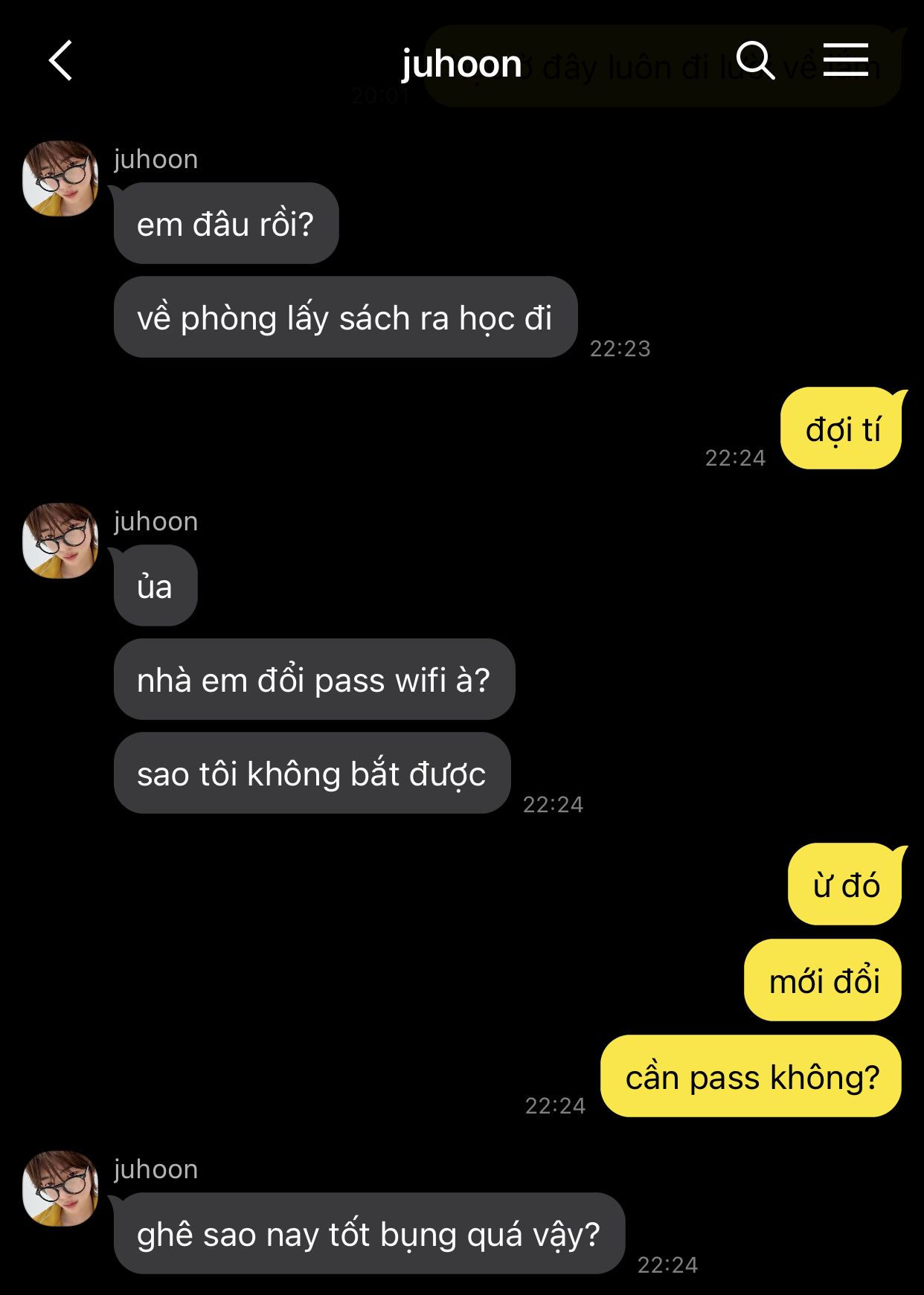Select the "em đâu rồi?" message bubble
The height and width of the screenshot is (1295, 924).
pyautogui.click(x=226, y=223)
